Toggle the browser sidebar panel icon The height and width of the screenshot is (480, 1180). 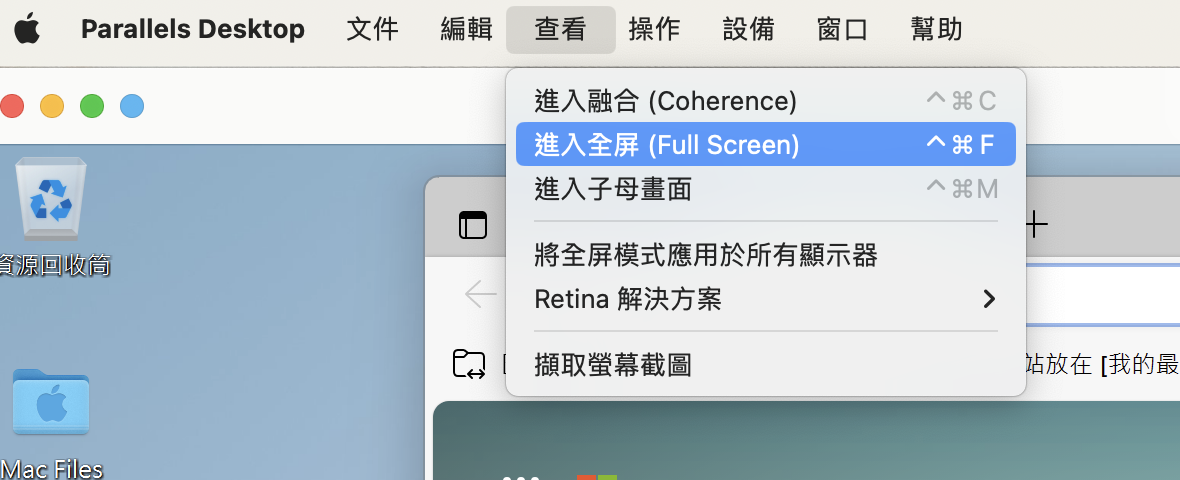[473, 225]
